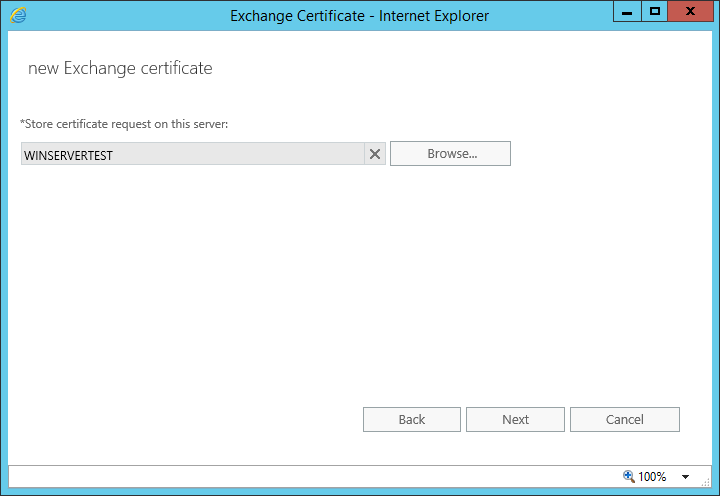
Task: Open the zoom level dropdown arrow
Action: (x=685, y=477)
